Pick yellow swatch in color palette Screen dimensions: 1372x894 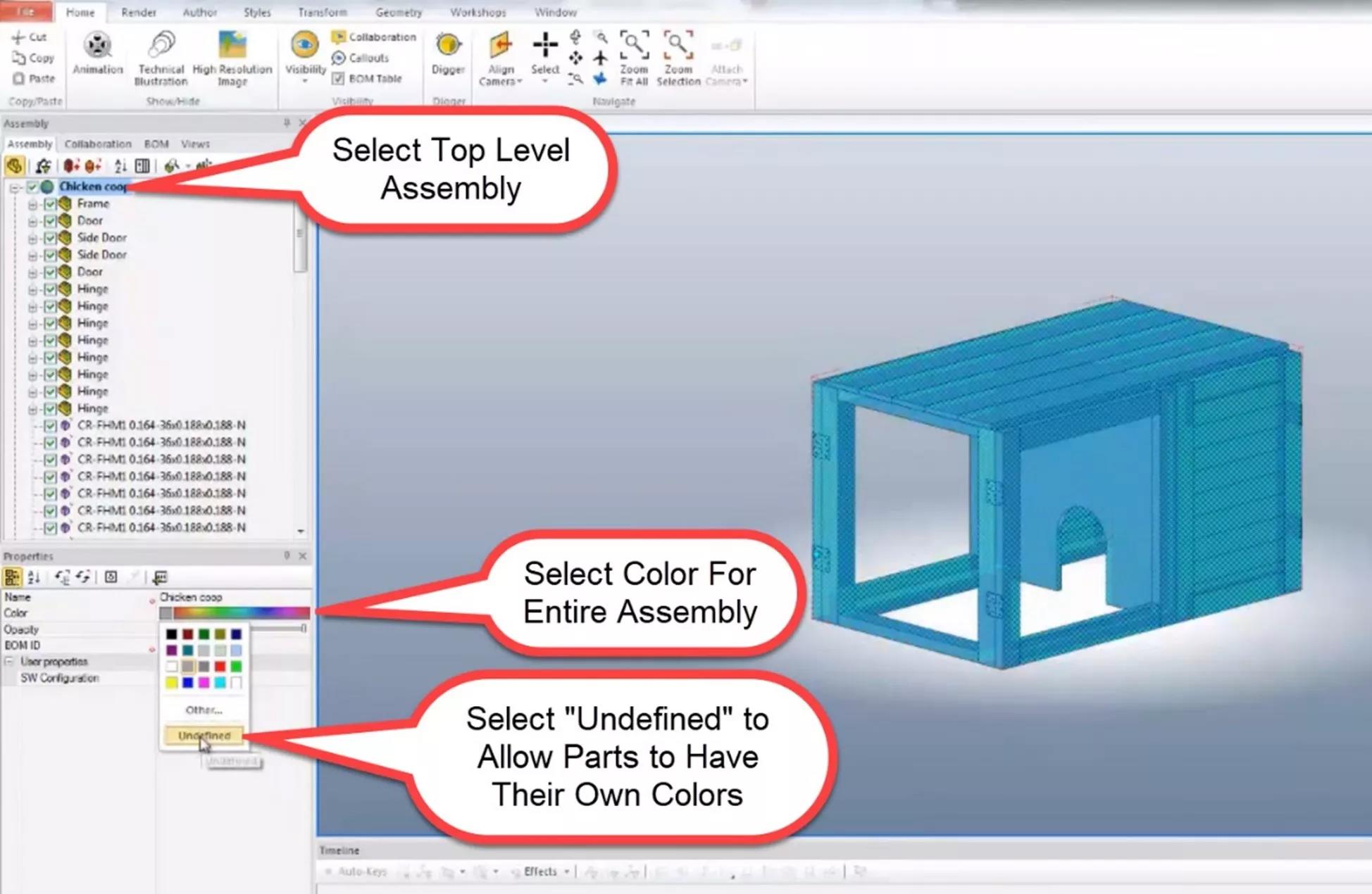coord(172,682)
